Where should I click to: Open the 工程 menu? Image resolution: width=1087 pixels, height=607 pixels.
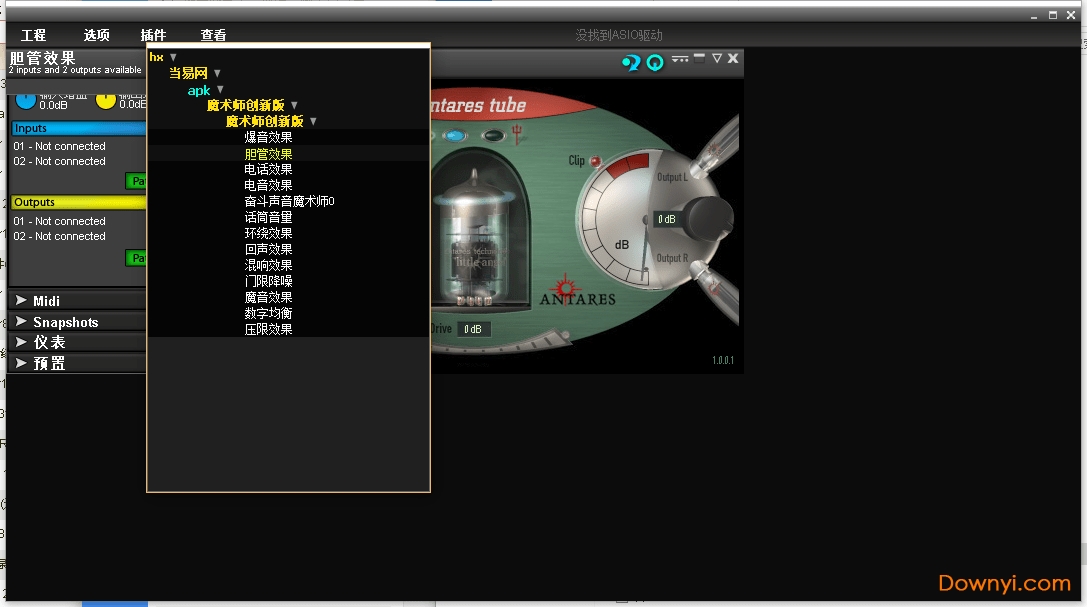(x=34, y=35)
